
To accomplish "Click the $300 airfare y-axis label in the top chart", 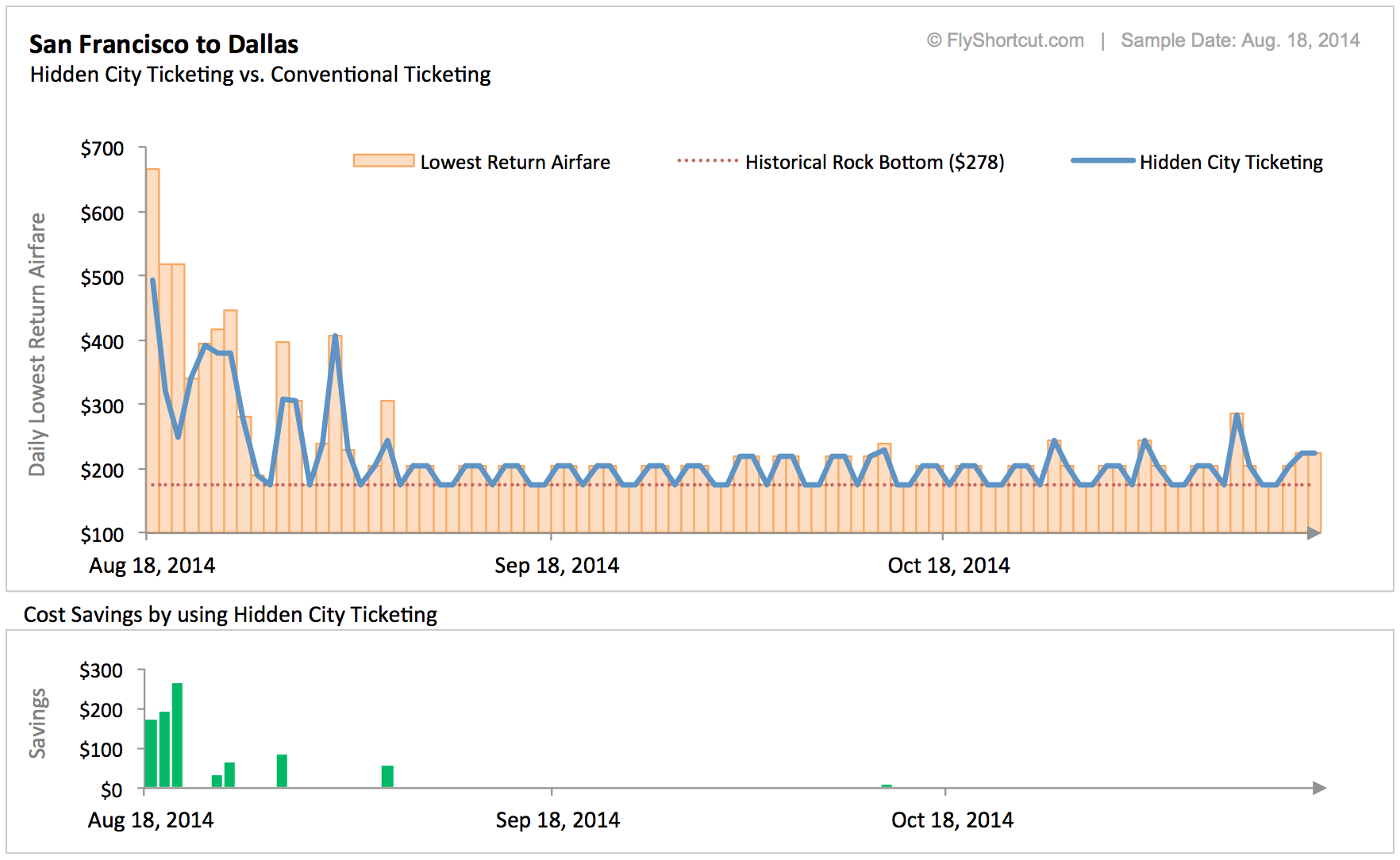I will (x=102, y=406).
